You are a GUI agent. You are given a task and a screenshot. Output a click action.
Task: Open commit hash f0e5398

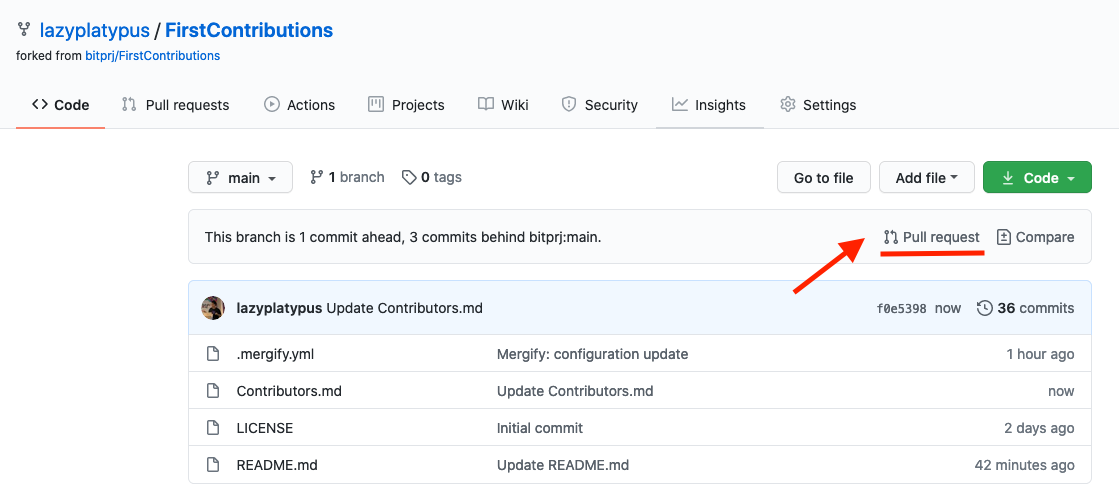coord(901,309)
